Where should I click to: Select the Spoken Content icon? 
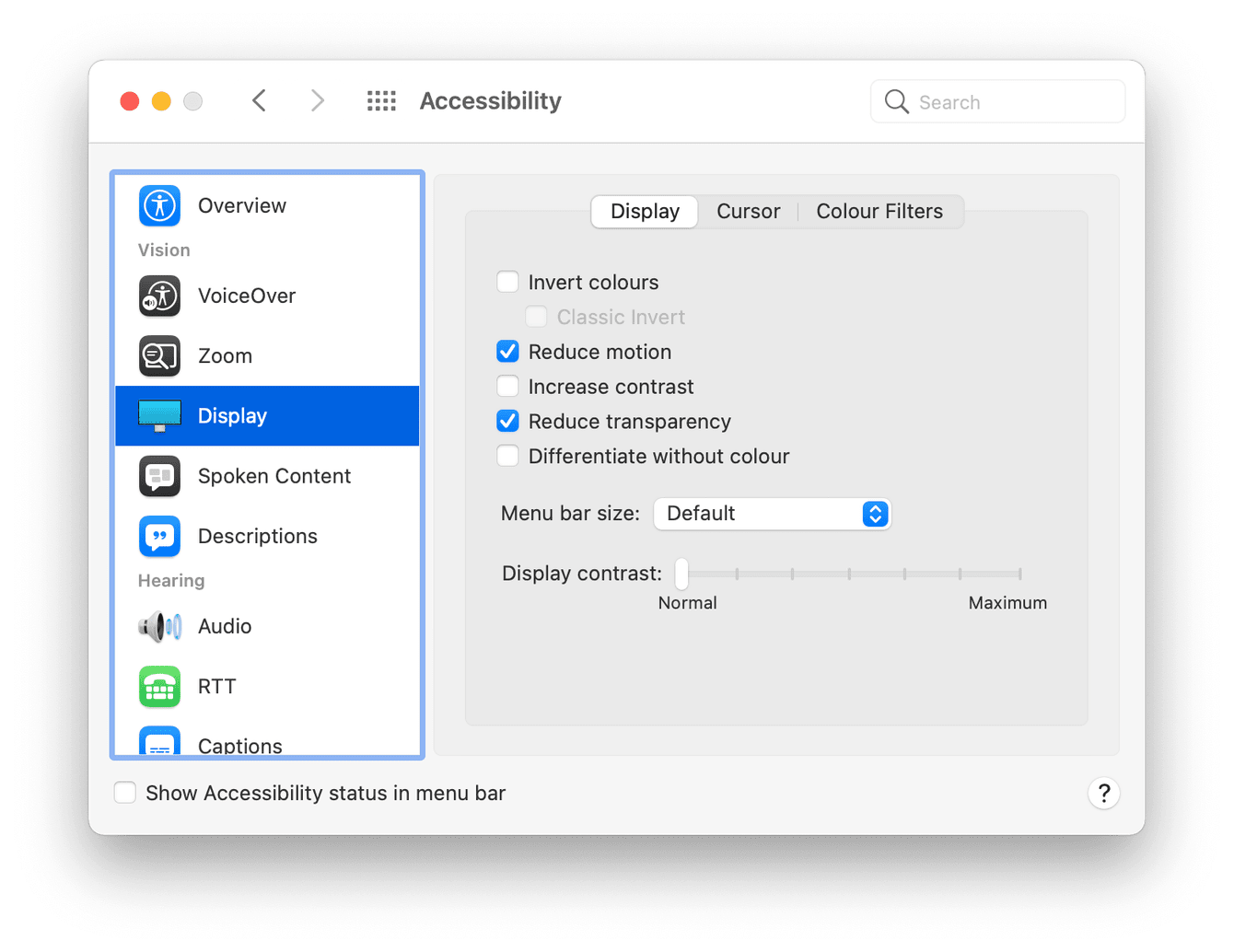click(x=159, y=476)
